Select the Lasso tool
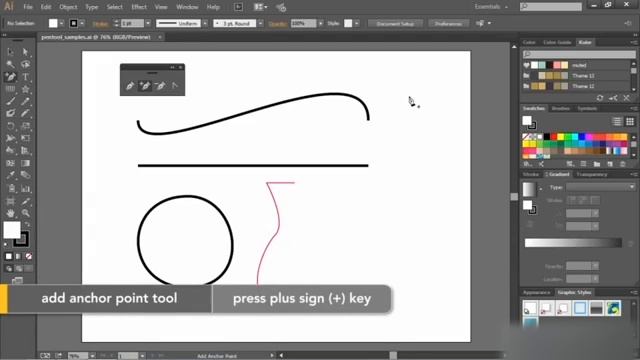The width and height of the screenshot is (640, 360). pos(25,64)
